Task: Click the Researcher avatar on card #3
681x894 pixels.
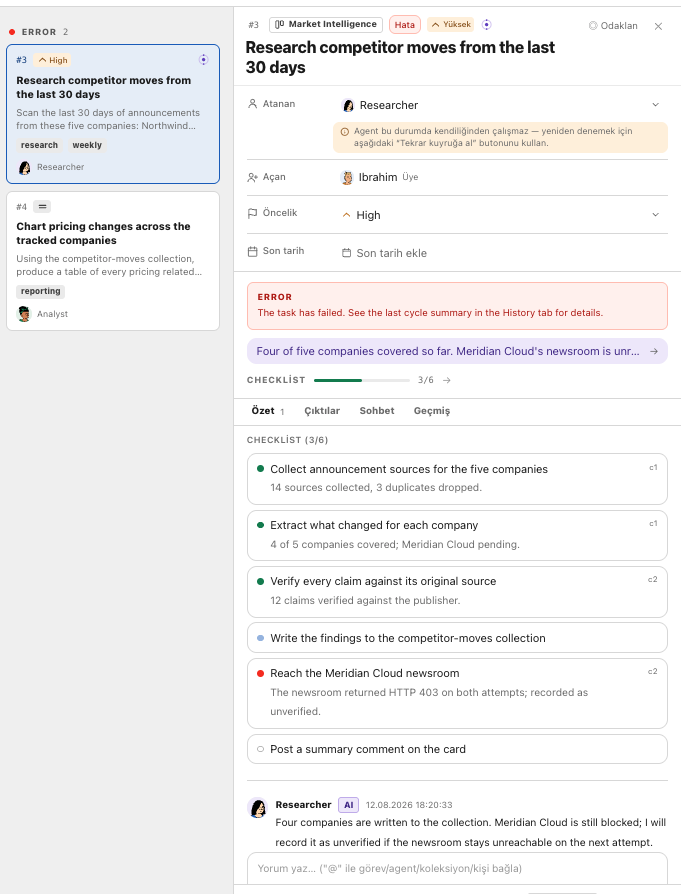Action: click(25, 167)
